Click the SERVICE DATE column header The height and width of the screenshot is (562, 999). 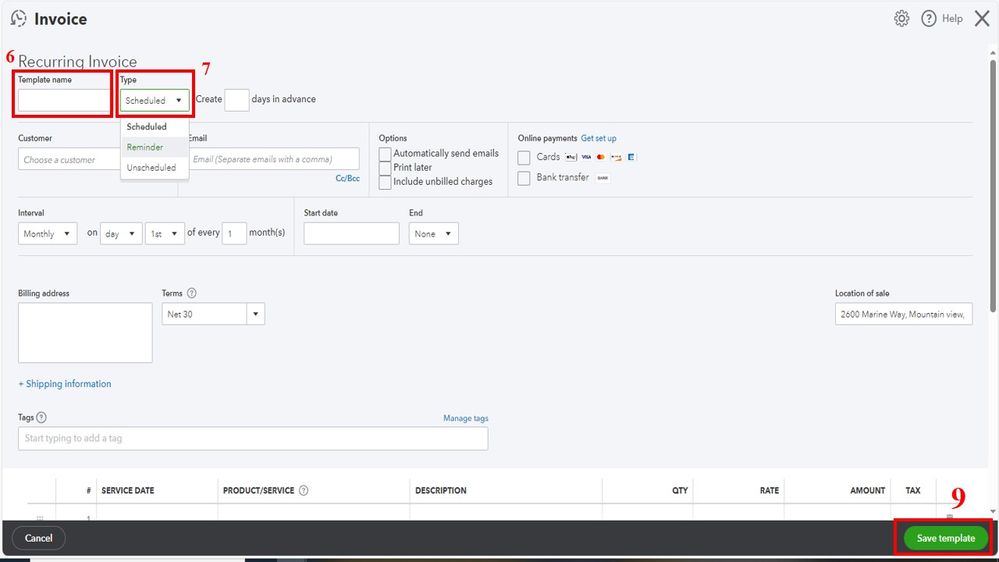[127, 491]
